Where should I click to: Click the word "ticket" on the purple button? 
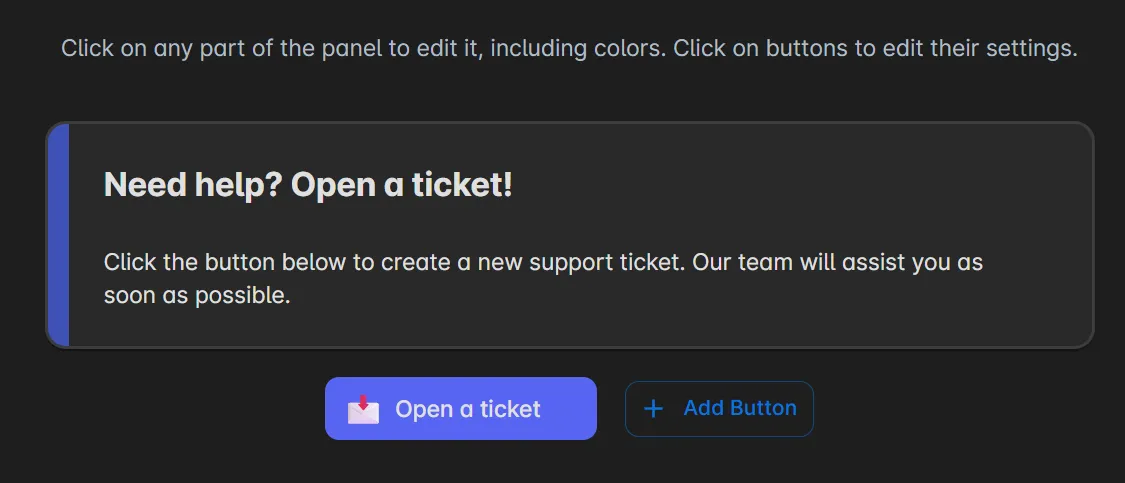pyautogui.click(x=510, y=409)
